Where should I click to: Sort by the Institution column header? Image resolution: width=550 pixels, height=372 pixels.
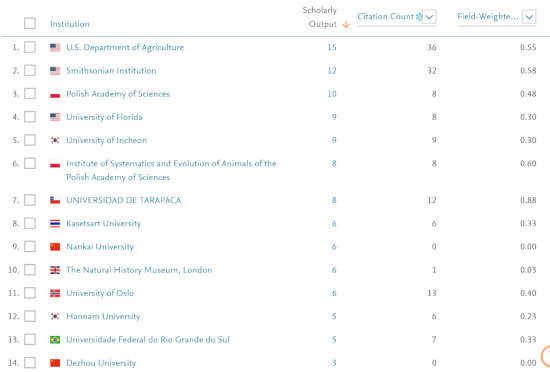[69, 24]
